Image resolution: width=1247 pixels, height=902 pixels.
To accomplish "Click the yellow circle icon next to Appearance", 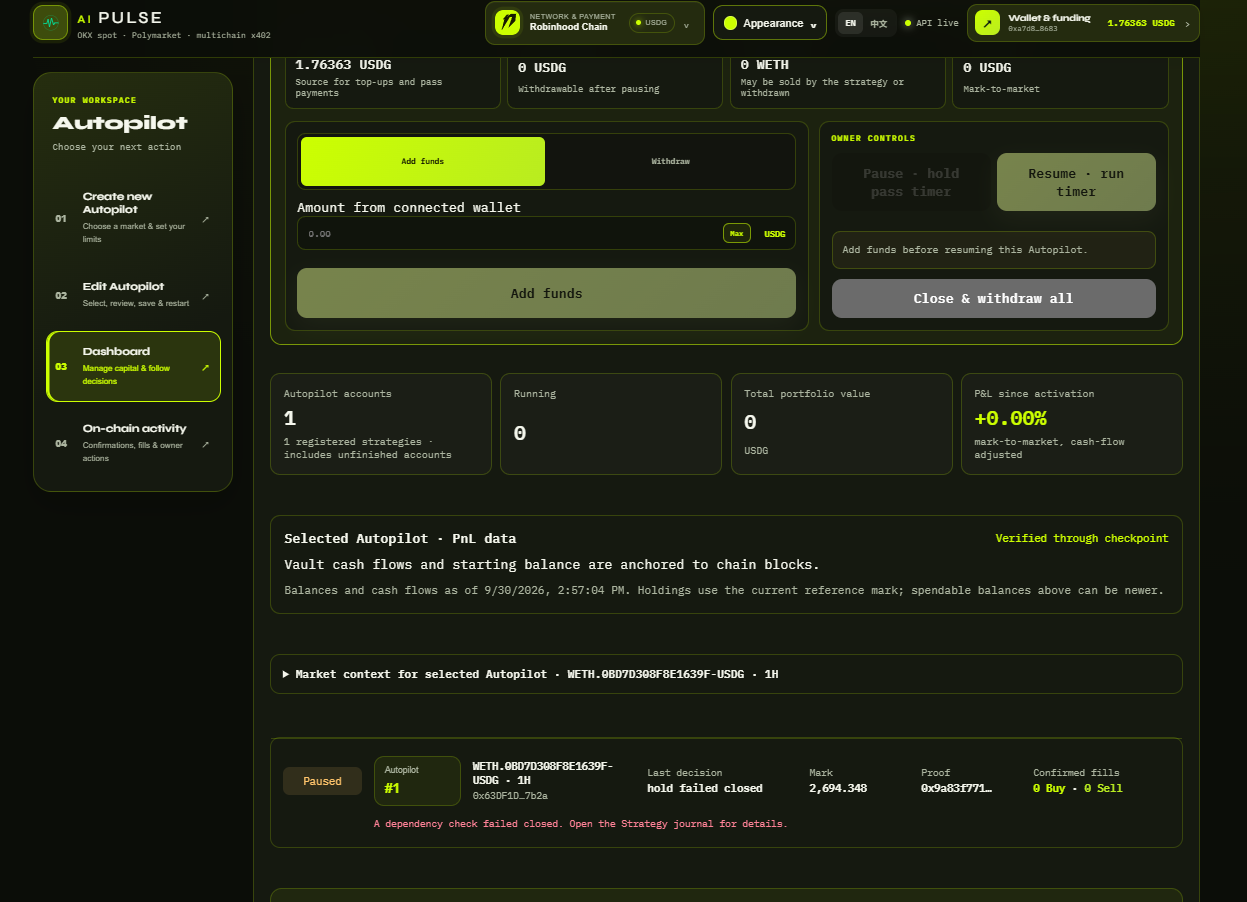I will pyautogui.click(x=730, y=23).
